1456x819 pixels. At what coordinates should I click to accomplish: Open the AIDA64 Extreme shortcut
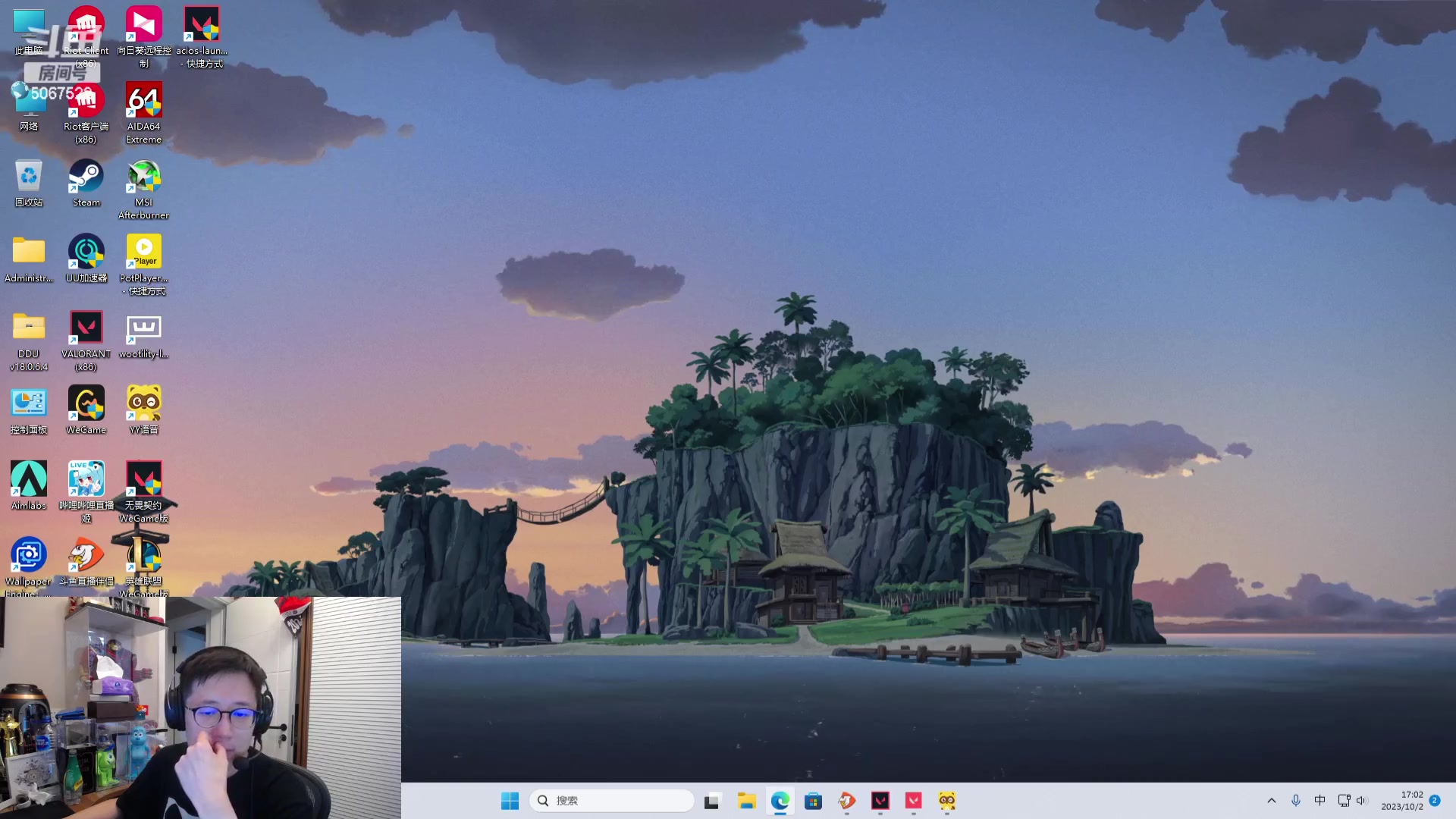[143, 111]
